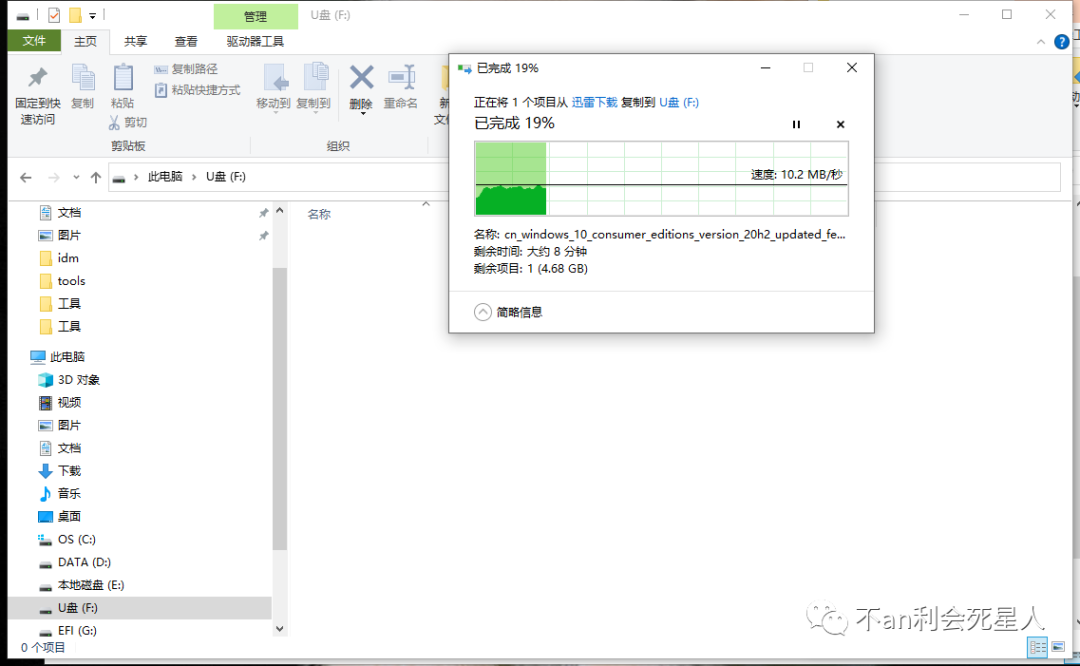The height and width of the screenshot is (666, 1080).
Task: Minimize the copy progress dialog
Action: (x=765, y=67)
